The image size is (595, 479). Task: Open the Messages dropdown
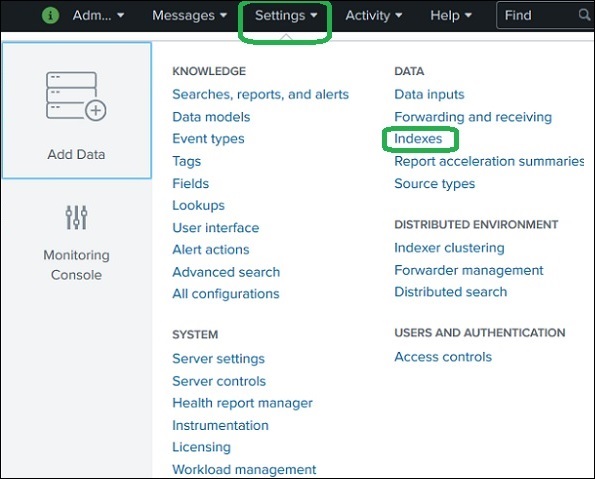pyautogui.click(x=189, y=16)
